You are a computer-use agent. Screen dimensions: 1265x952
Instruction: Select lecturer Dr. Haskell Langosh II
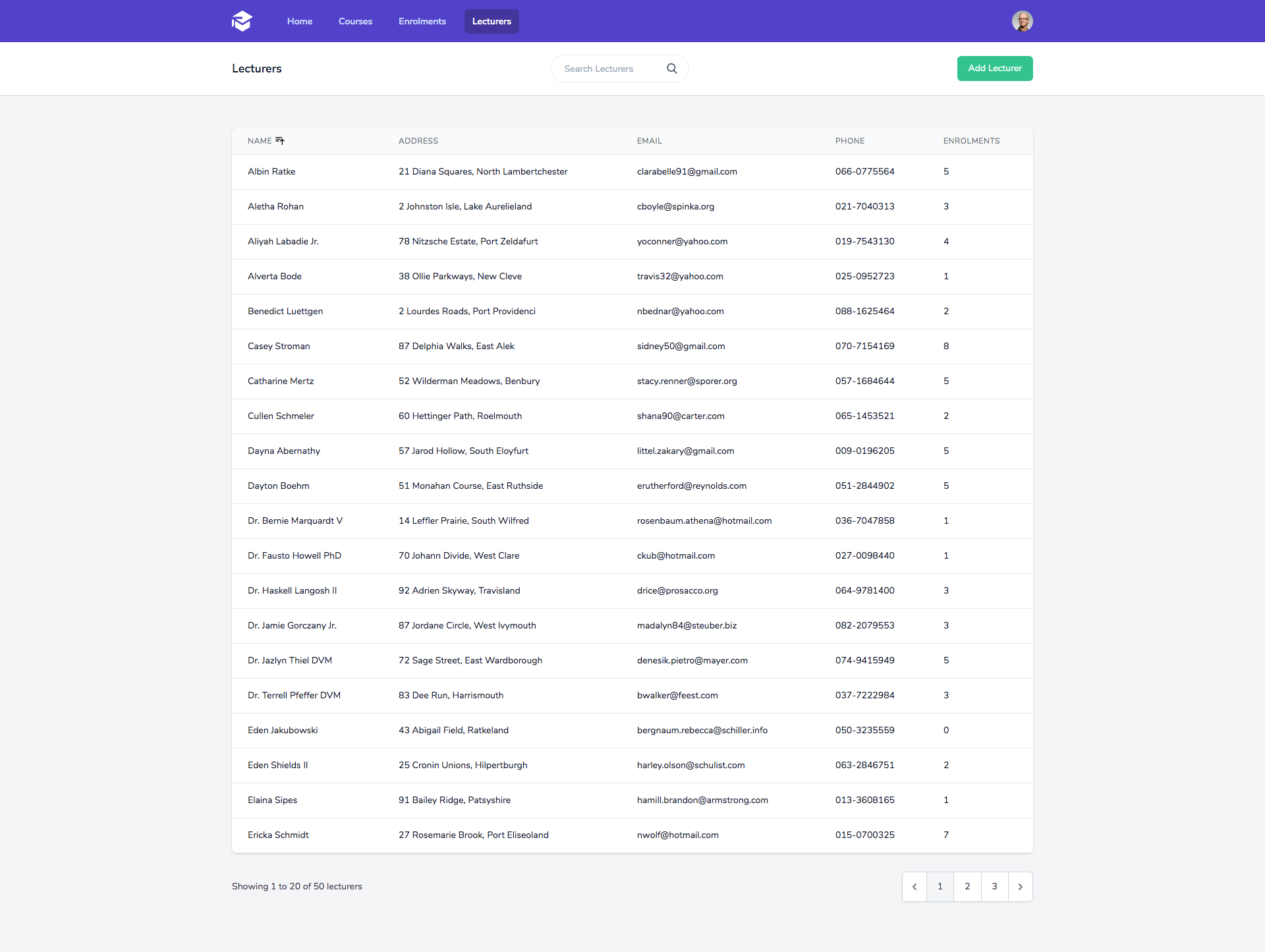(x=293, y=591)
